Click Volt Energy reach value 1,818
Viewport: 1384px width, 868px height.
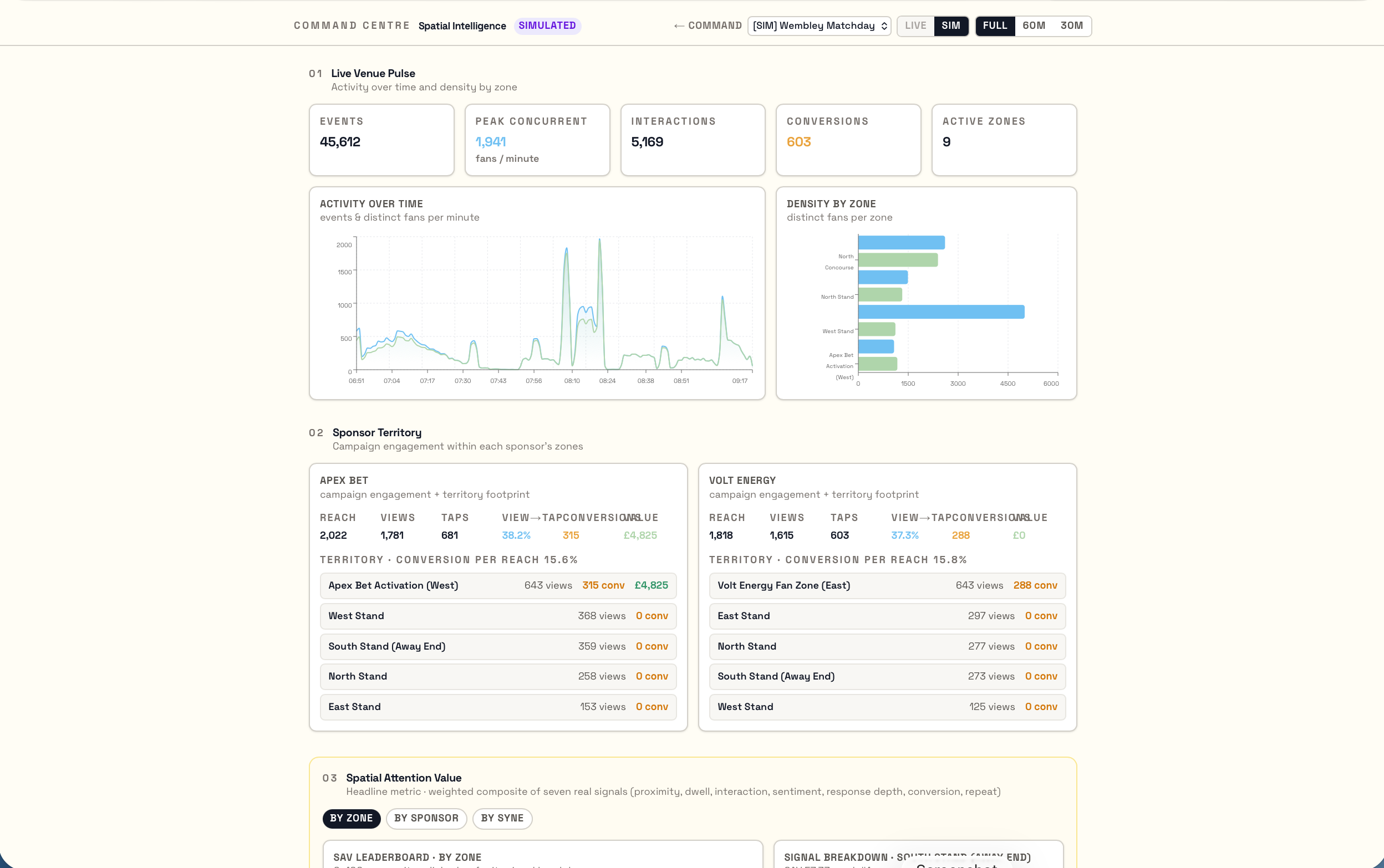[721, 535]
